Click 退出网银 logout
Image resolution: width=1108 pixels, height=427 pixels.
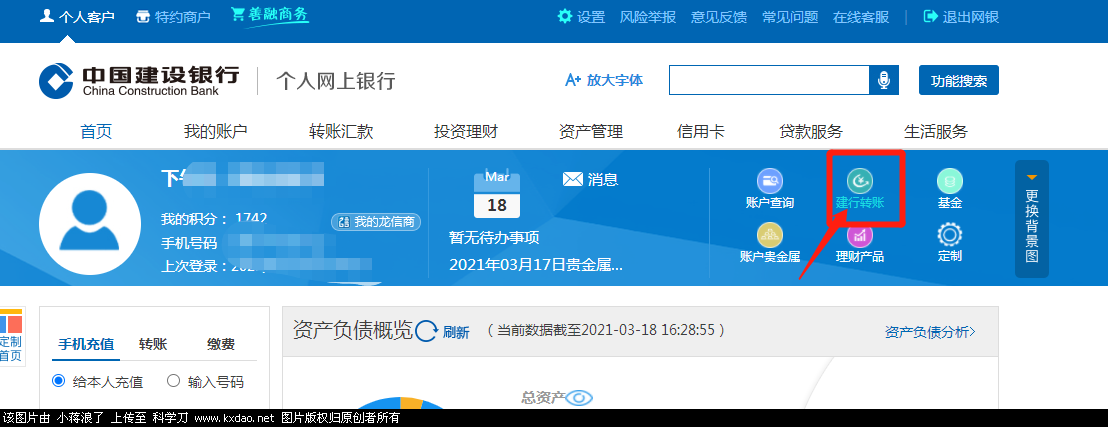click(961, 17)
